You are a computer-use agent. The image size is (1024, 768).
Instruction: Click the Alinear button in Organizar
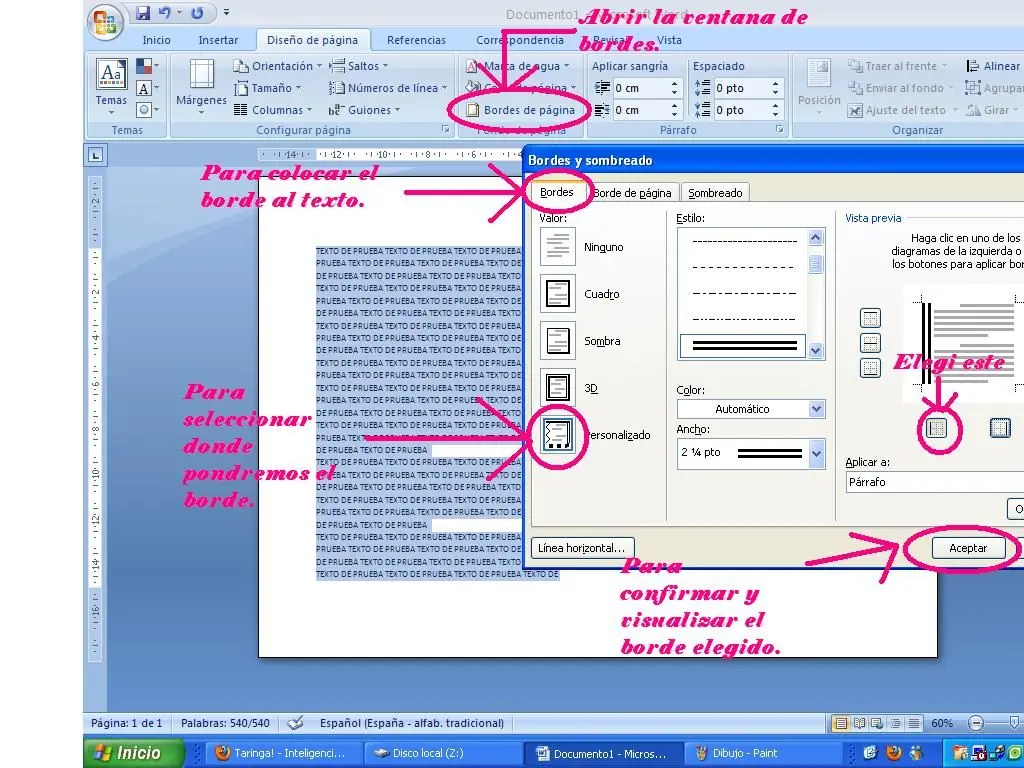pos(993,66)
